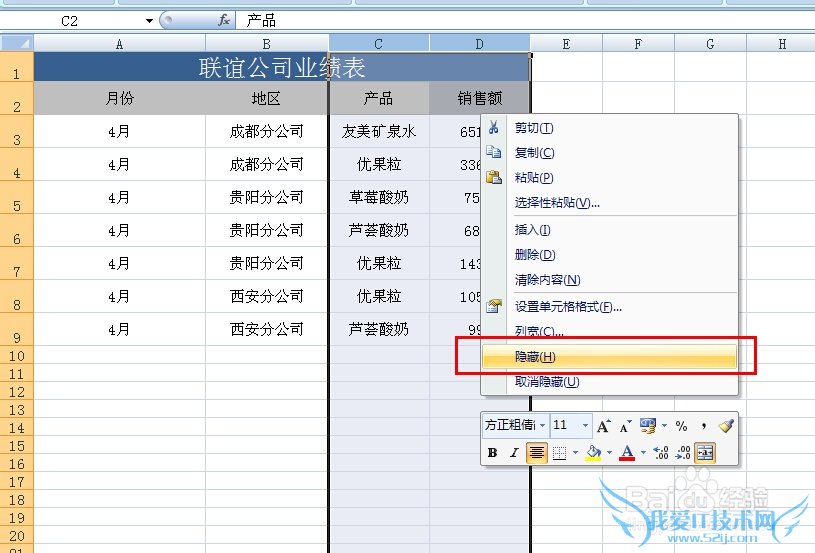The height and width of the screenshot is (553, 815).
Task: Apply Percent Style from mini toolbar
Action: [x=681, y=426]
